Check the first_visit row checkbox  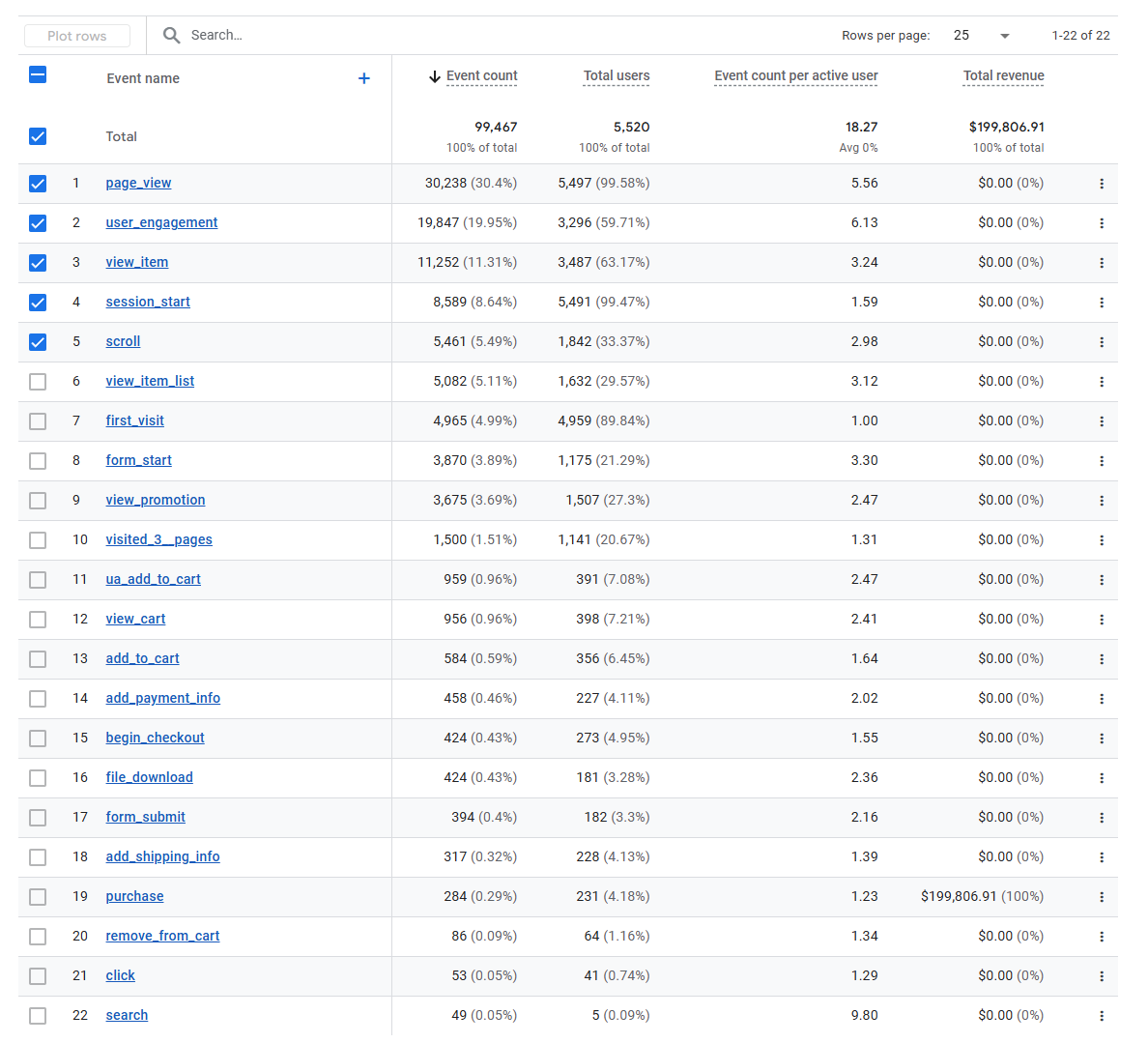coord(38,421)
